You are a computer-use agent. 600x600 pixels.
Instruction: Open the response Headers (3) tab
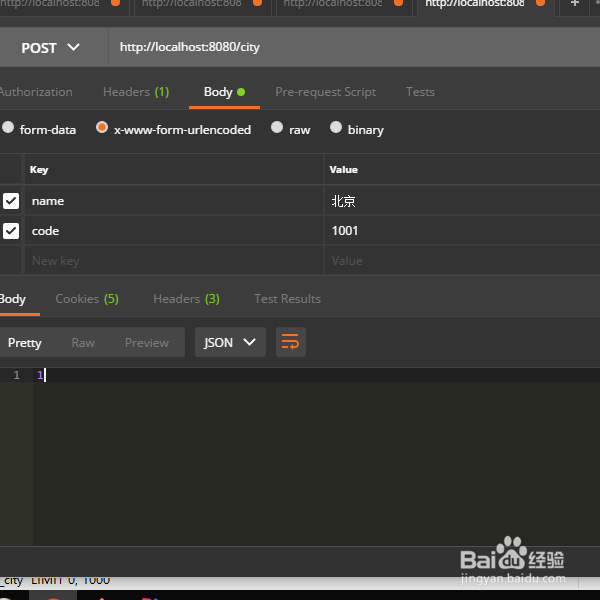[x=186, y=299]
